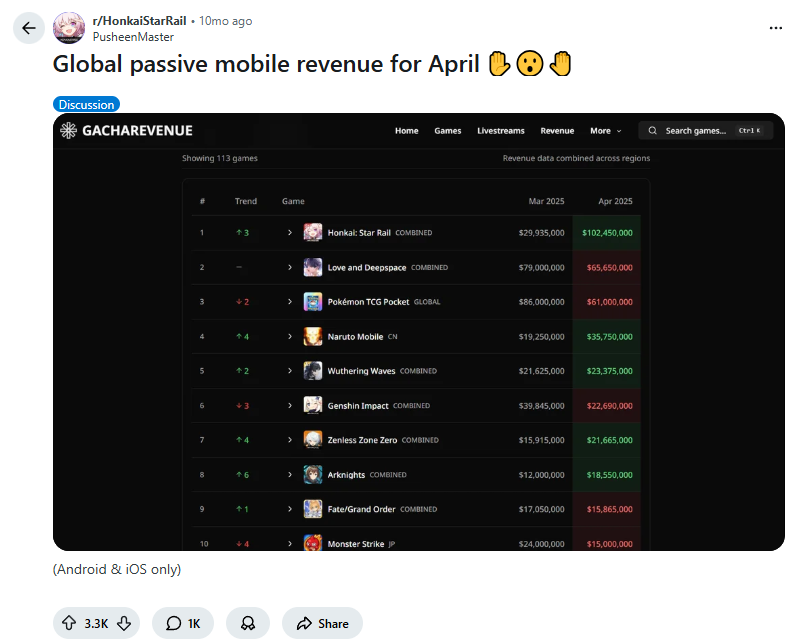Upvote the post

[x=69, y=623]
